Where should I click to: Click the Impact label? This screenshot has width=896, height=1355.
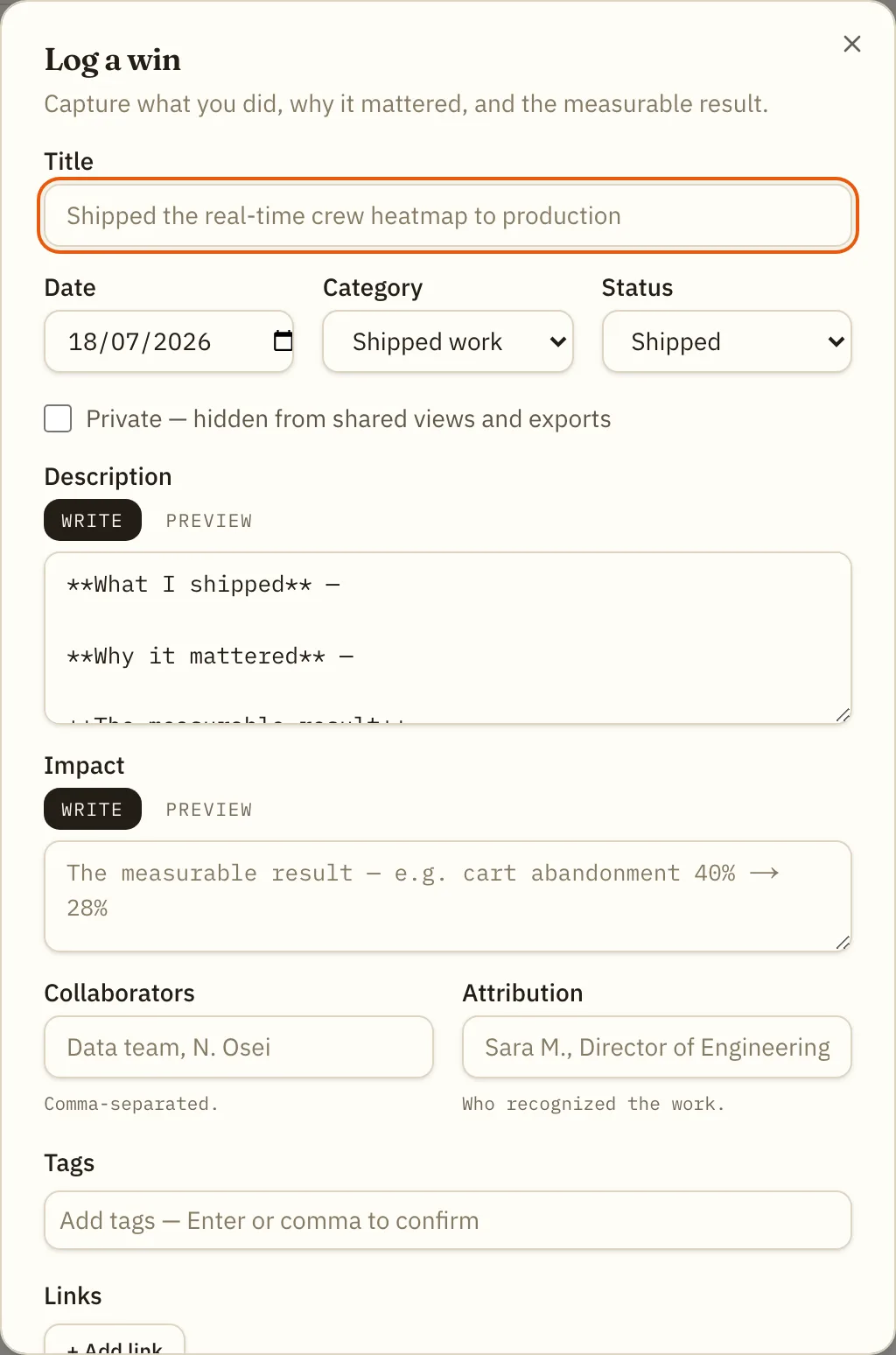coord(85,766)
